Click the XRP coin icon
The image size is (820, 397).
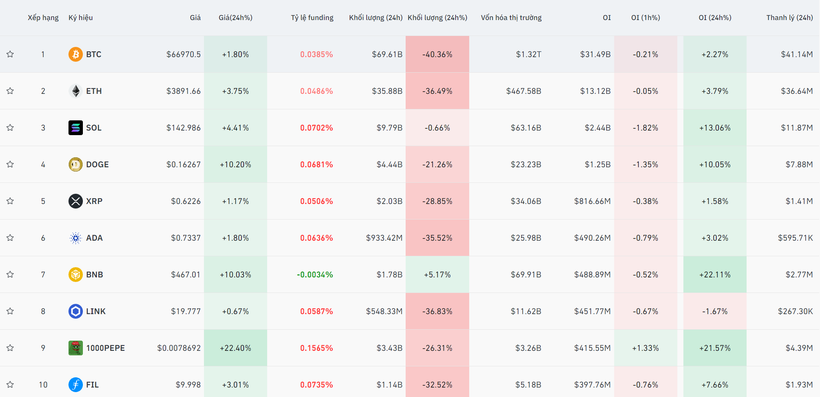75,201
